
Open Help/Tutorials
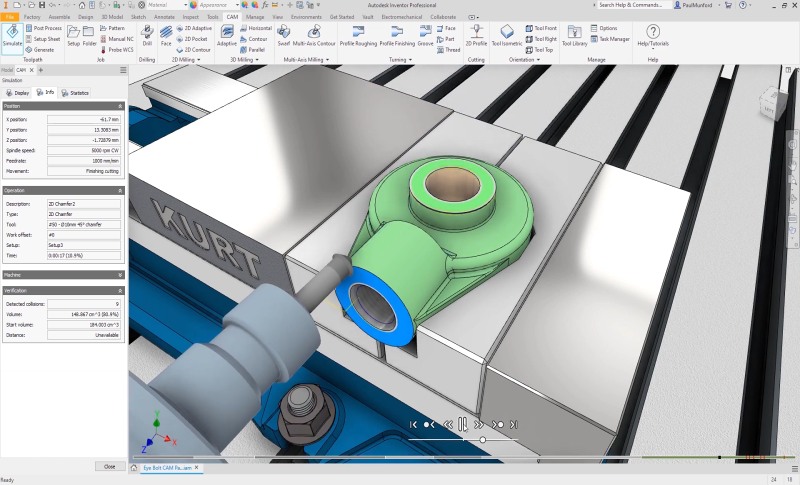(653, 36)
